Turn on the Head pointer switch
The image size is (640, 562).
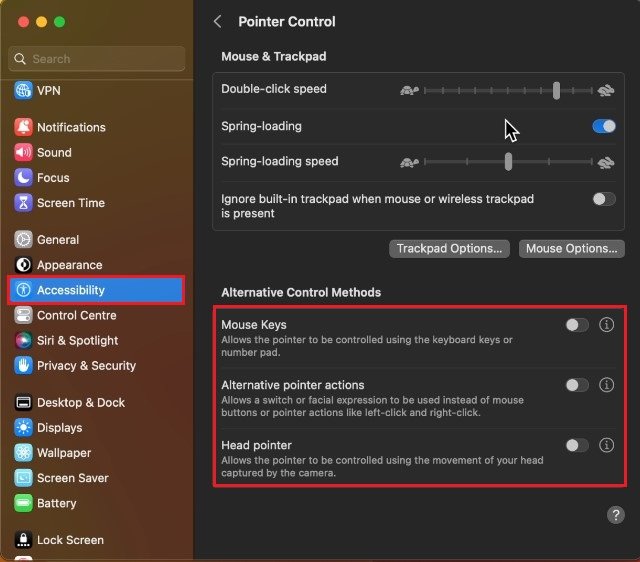pyautogui.click(x=577, y=445)
